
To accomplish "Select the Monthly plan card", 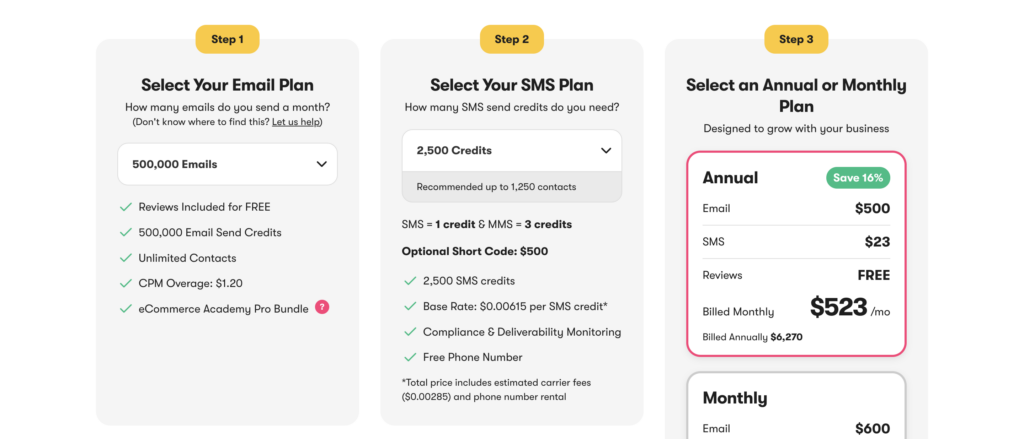I will click(x=795, y=405).
